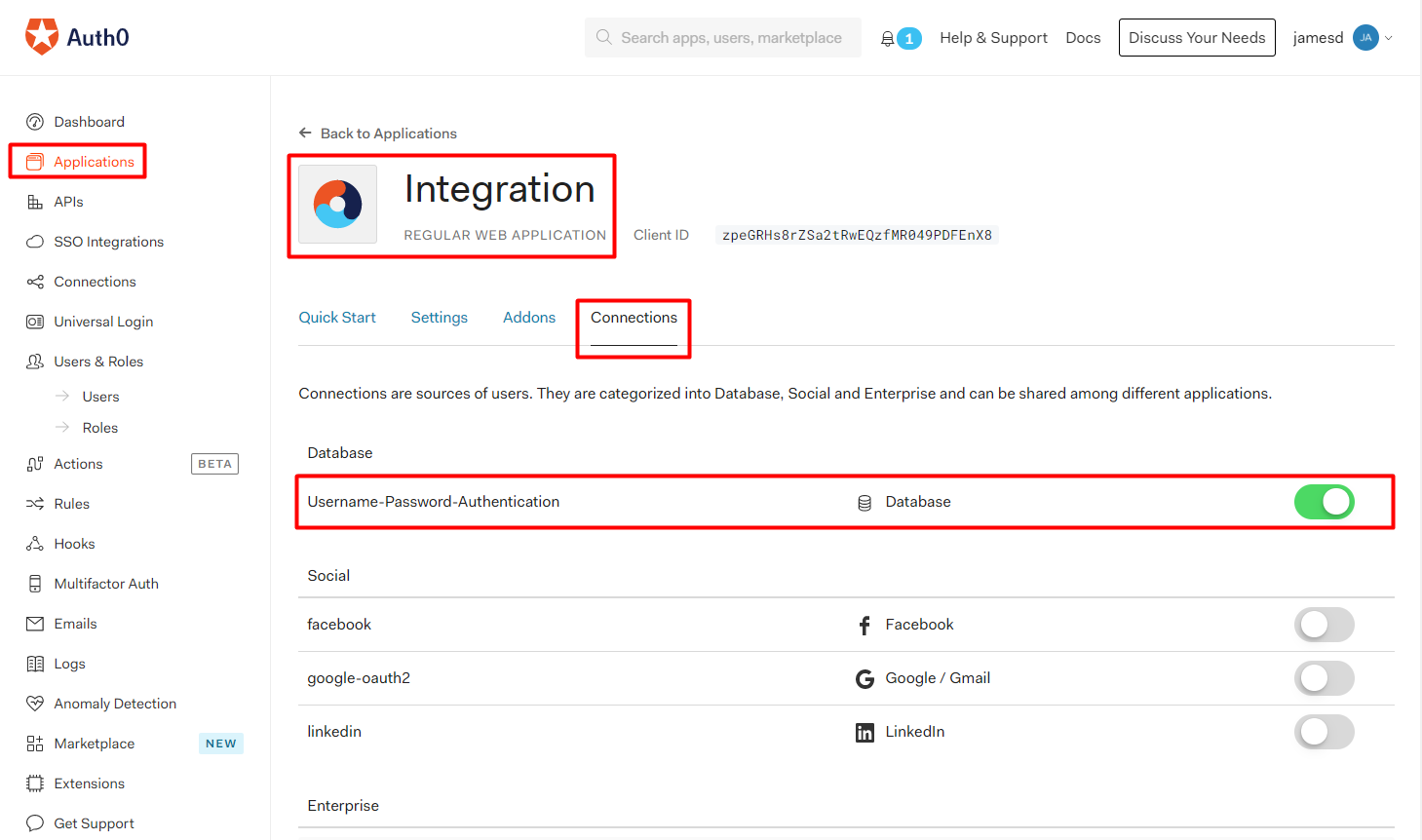
Task: Click the Get Support chat icon
Action: (x=35, y=823)
